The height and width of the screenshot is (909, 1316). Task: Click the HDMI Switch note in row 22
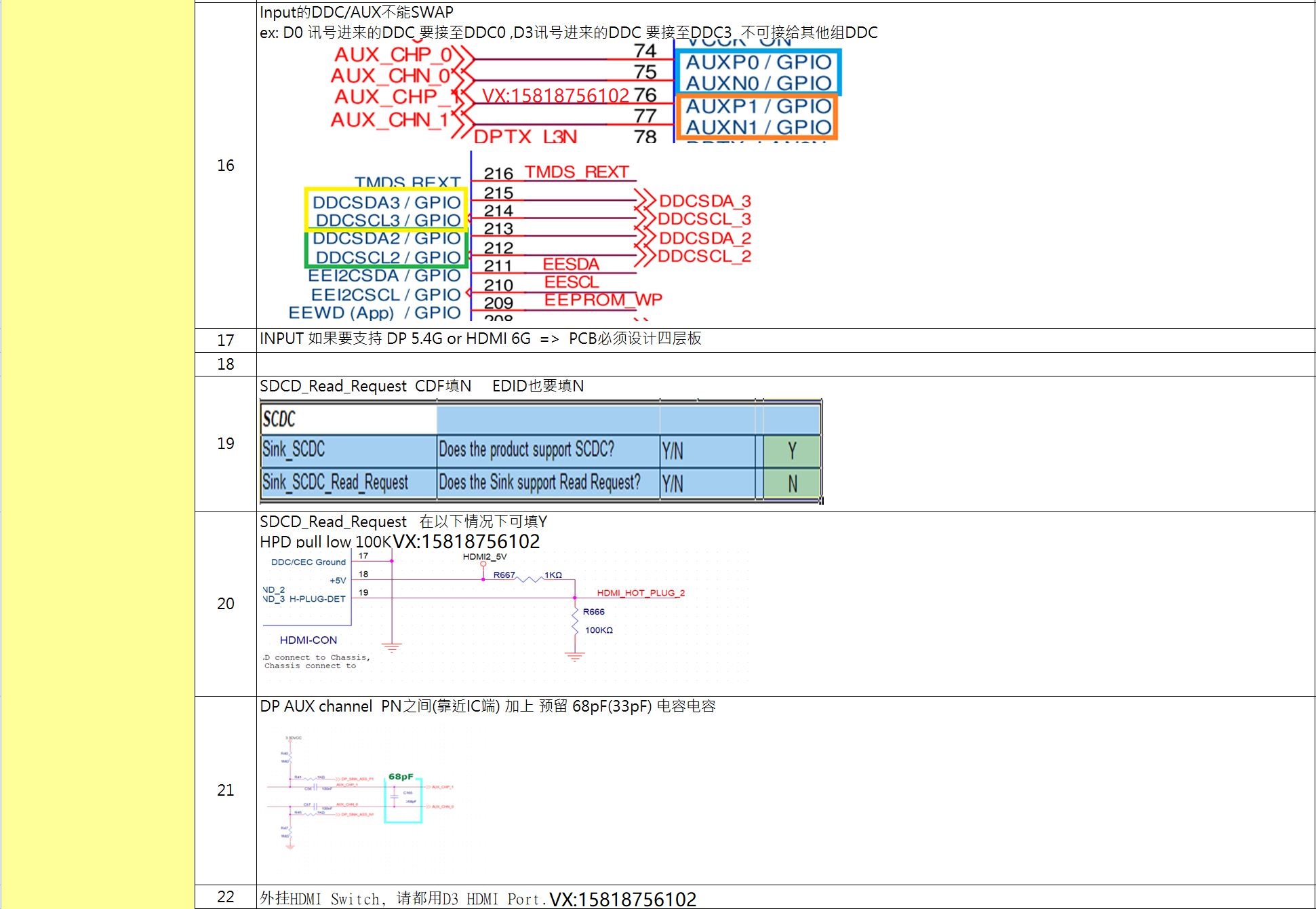(x=403, y=899)
